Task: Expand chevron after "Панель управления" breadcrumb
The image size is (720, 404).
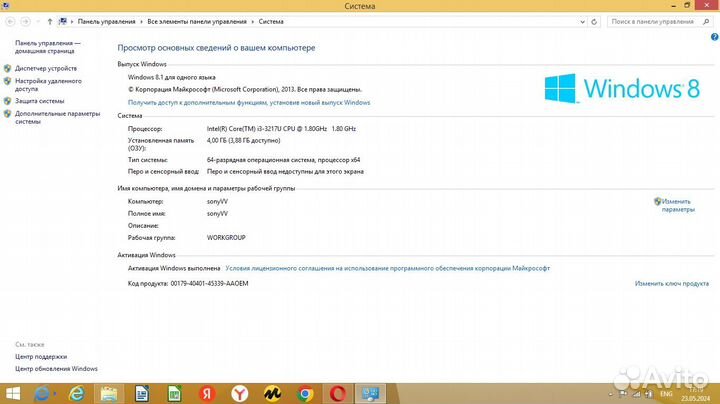Action: [x=141, y=22]
